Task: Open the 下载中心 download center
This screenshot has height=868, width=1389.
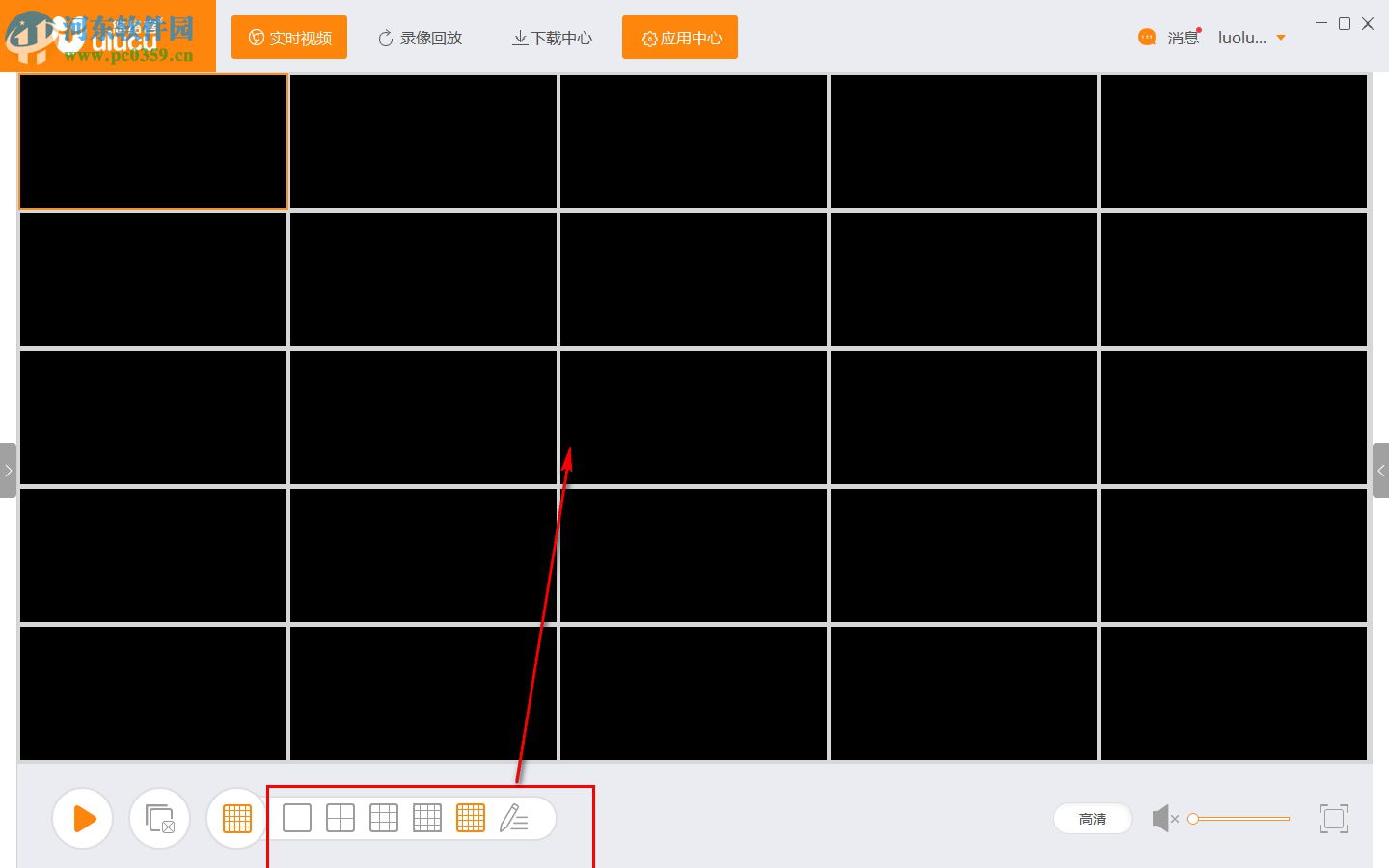Action: coord(551,38)
